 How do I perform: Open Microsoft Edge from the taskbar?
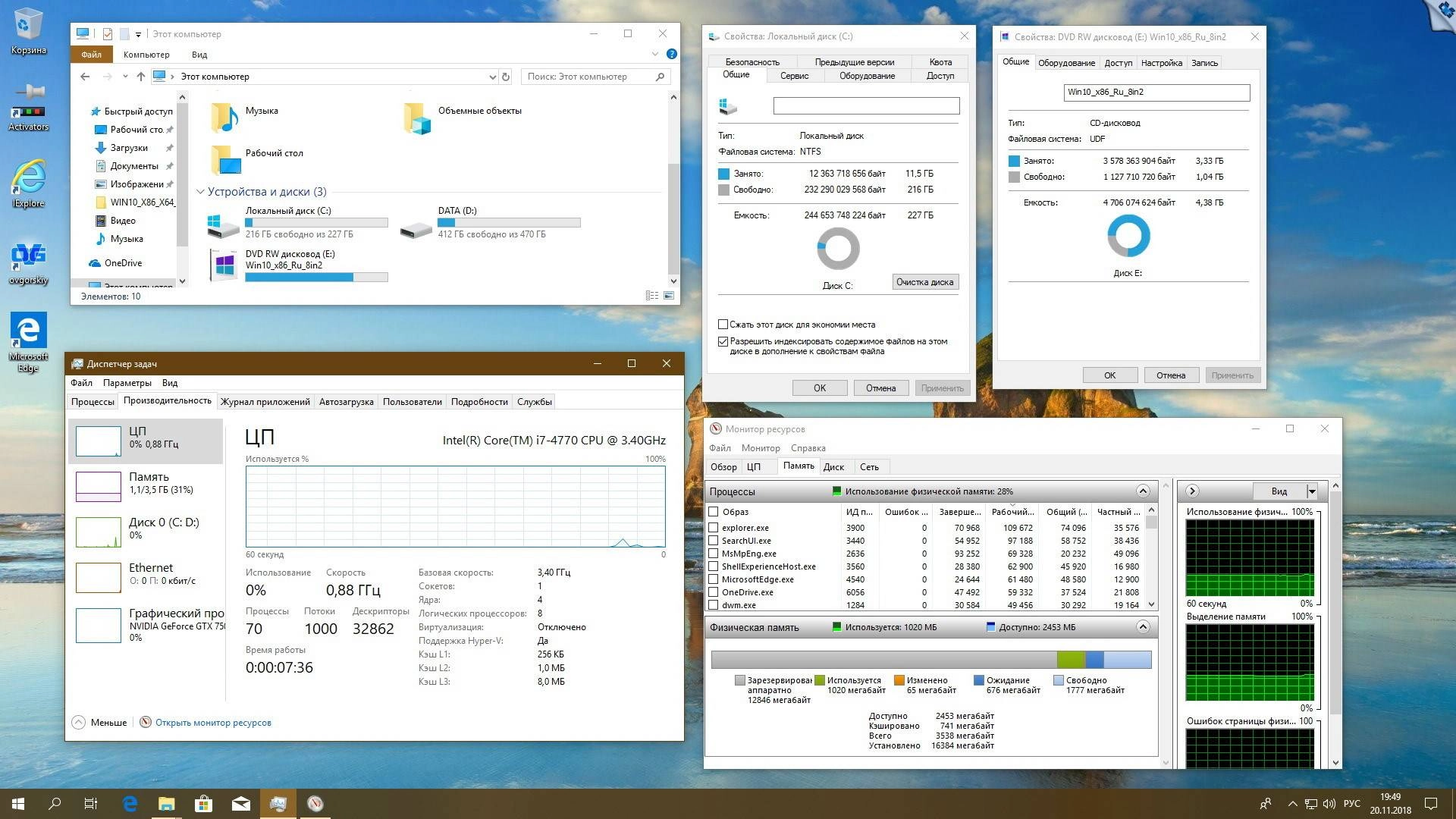coord(129,803)
